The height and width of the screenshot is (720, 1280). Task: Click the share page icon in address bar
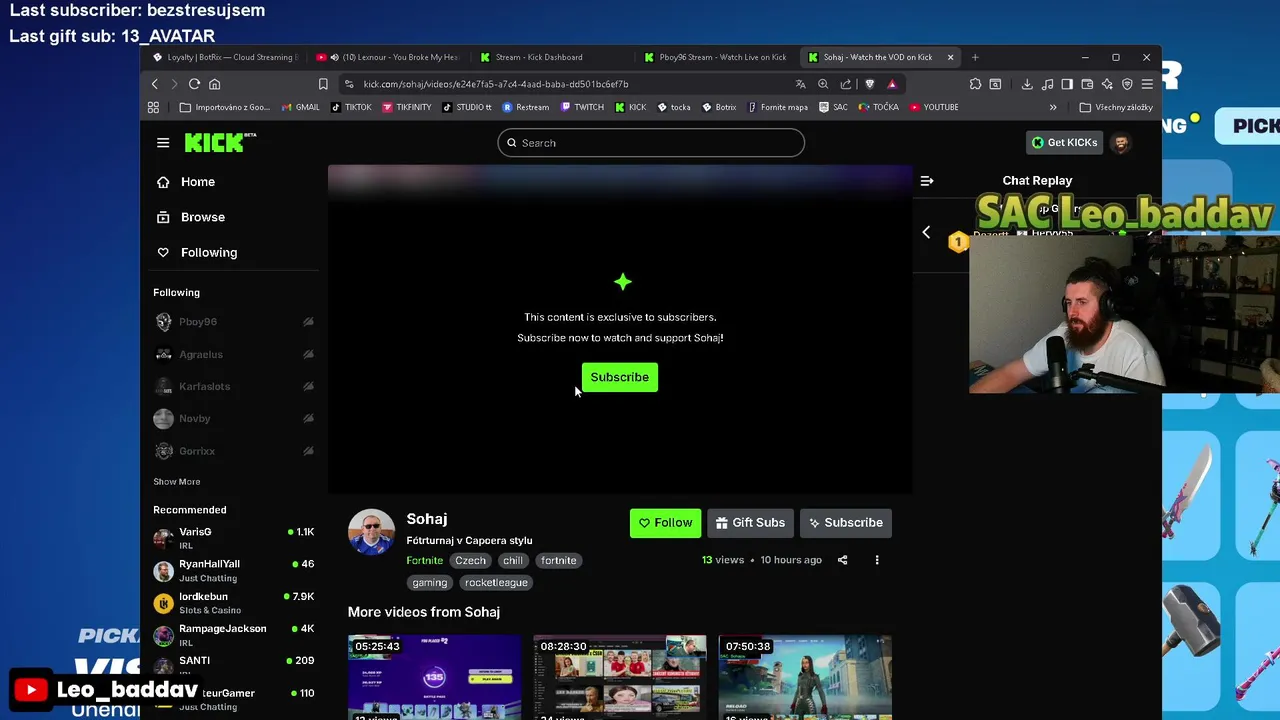(x=846, y=84)
